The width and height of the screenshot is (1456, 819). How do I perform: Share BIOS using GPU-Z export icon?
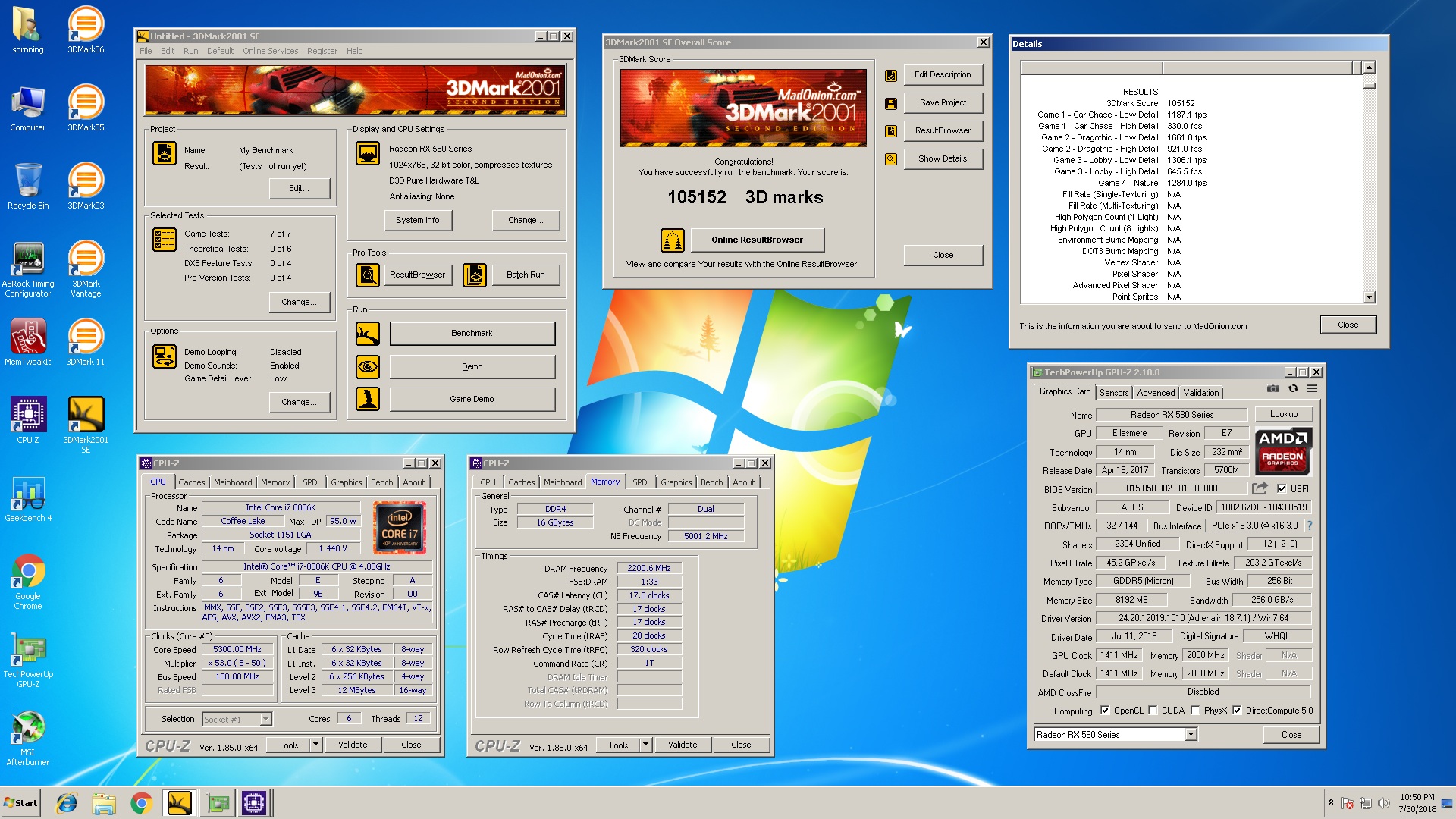pyautogui.click(x=1260, y=488)
